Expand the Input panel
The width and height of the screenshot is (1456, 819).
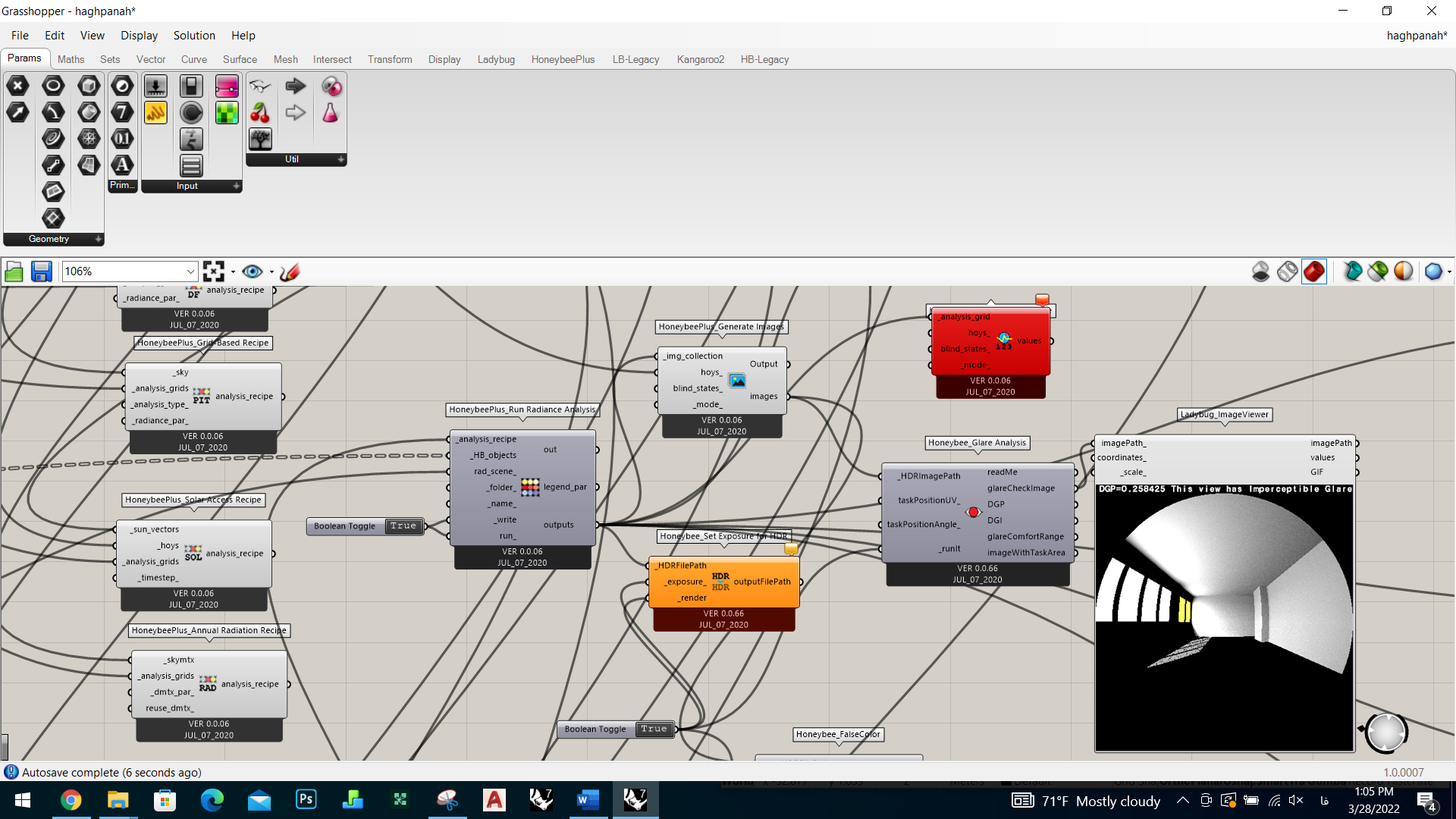click(236, 186)
